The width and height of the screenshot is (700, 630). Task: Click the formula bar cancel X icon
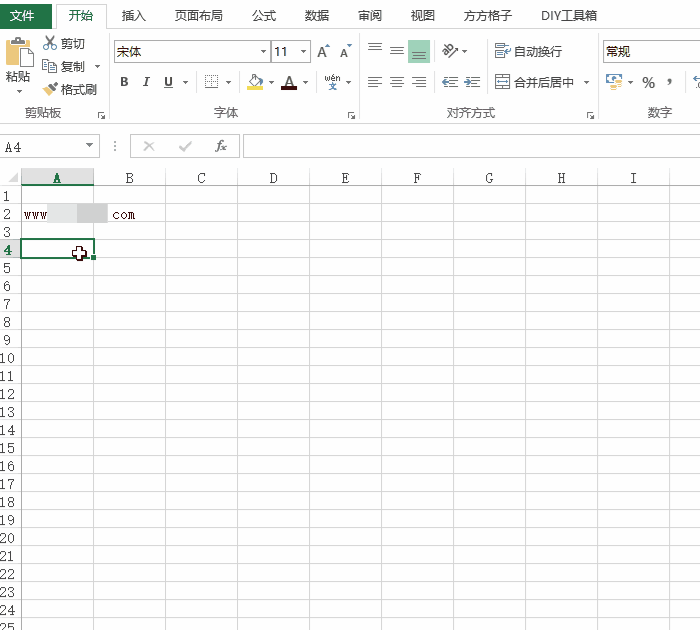[x=149, y=146]
